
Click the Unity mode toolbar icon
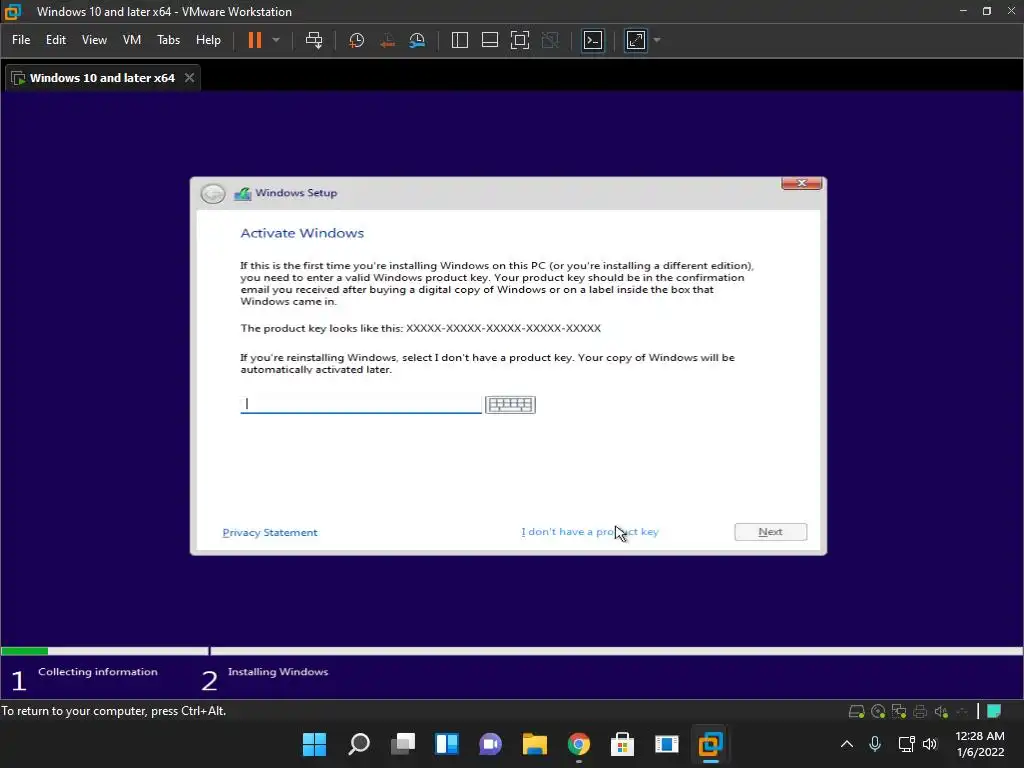[551, 40]
